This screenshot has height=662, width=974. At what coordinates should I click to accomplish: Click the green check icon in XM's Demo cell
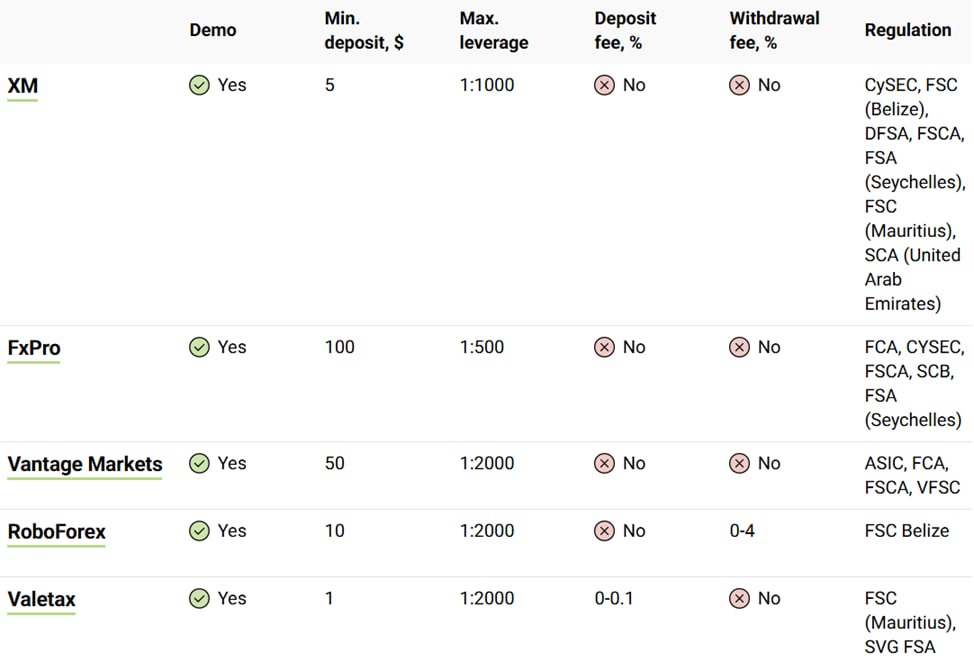pos(199,86)
